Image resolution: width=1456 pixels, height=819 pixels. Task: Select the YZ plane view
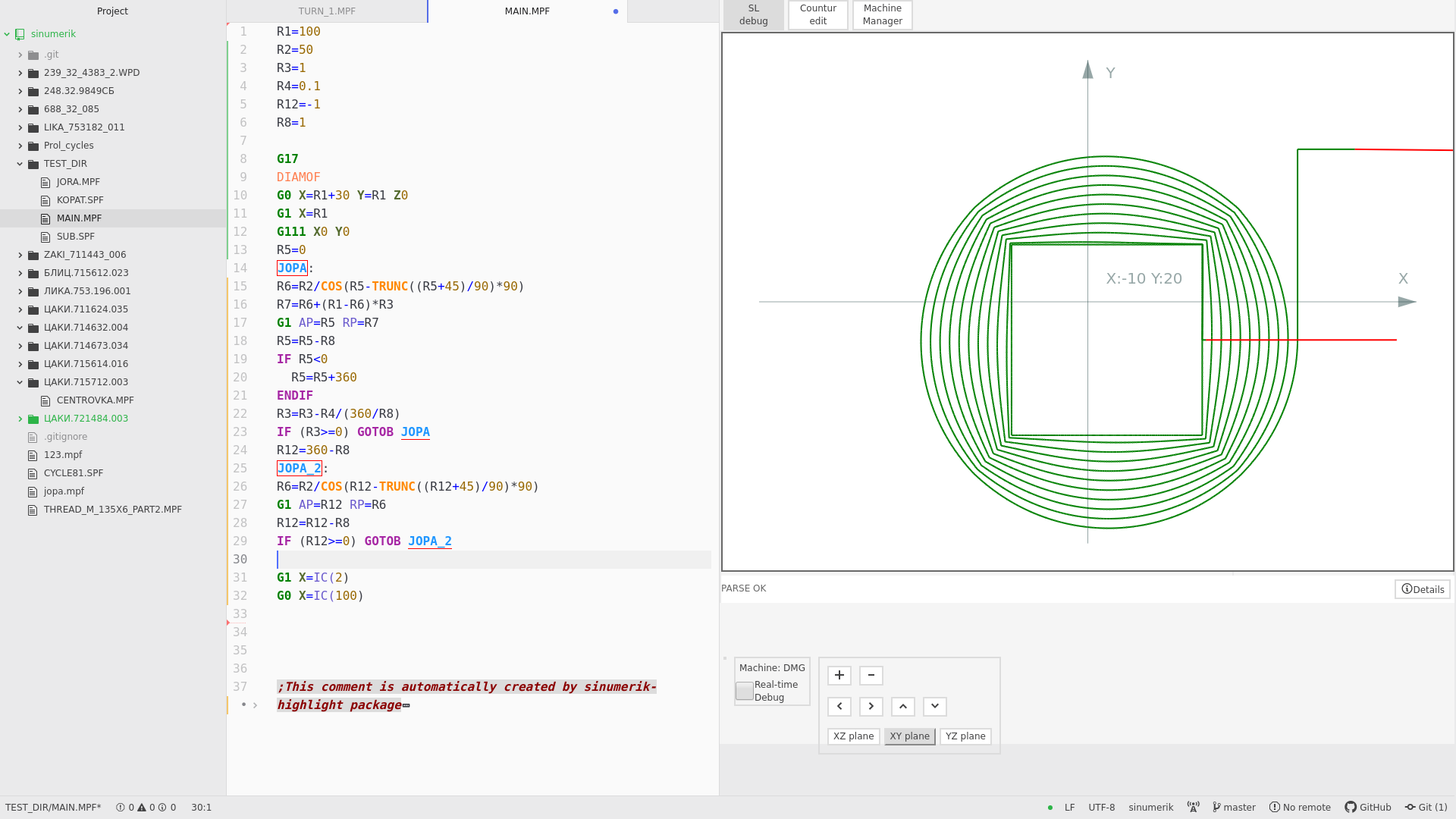click(965, 736)
